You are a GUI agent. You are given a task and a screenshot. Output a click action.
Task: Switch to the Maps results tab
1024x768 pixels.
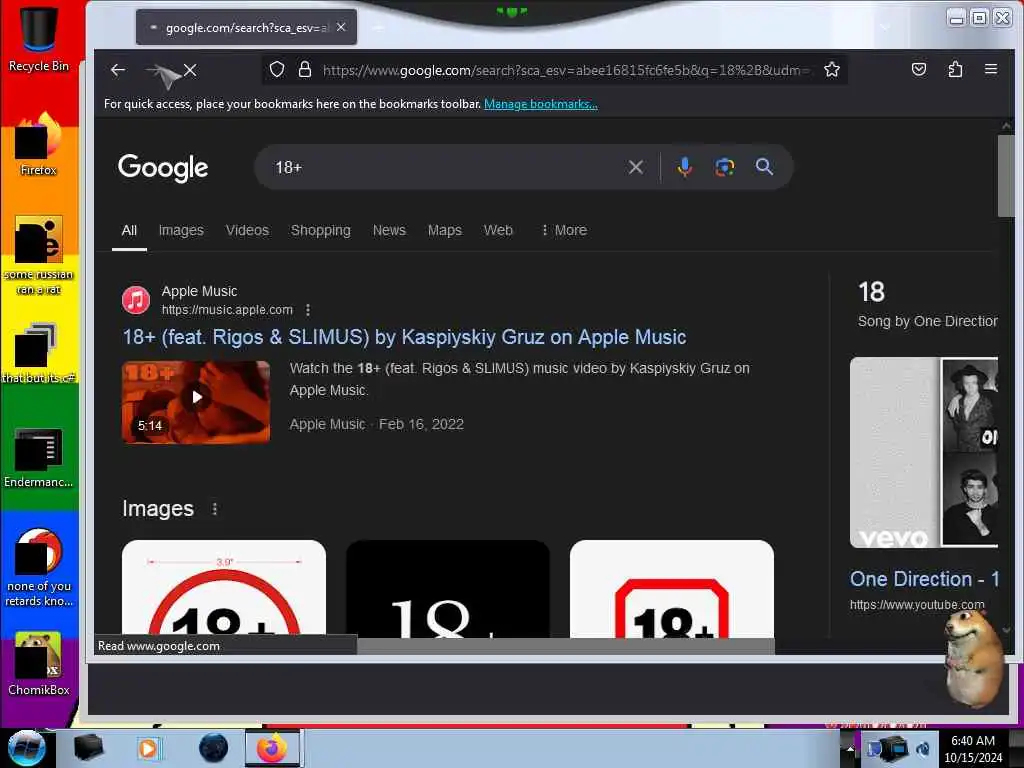(445, 230)
